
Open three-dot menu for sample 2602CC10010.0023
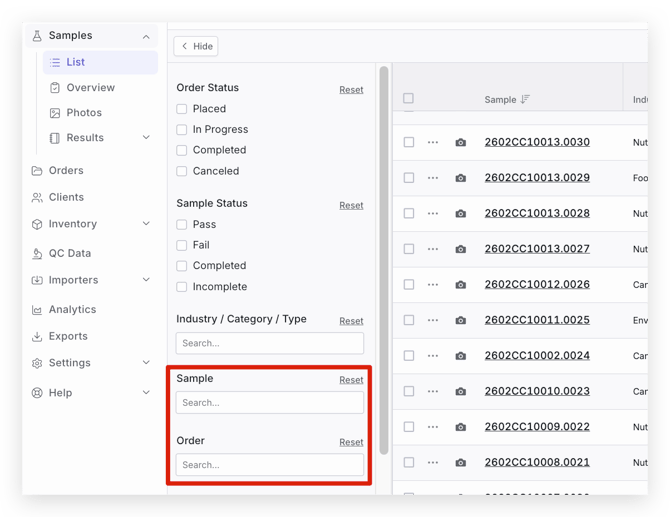433,392
